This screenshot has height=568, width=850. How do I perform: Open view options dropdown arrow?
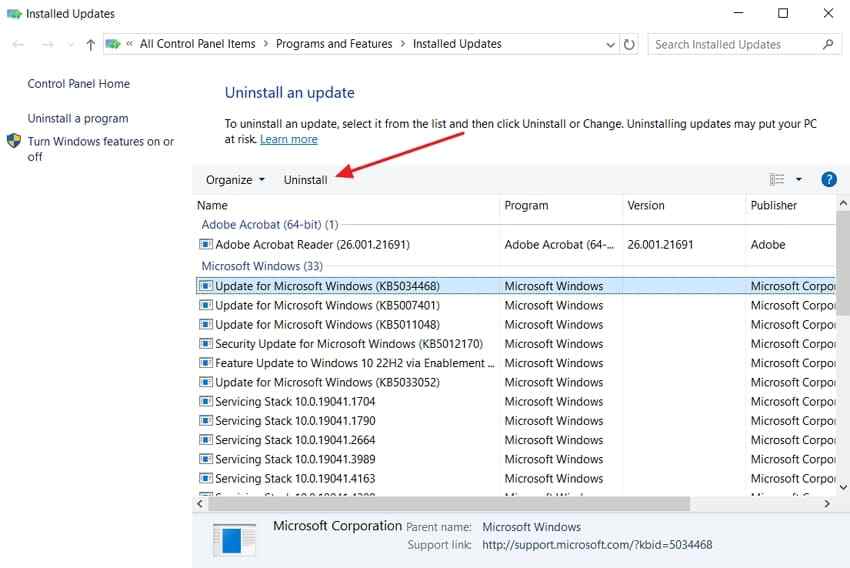[x=799, y=179]
